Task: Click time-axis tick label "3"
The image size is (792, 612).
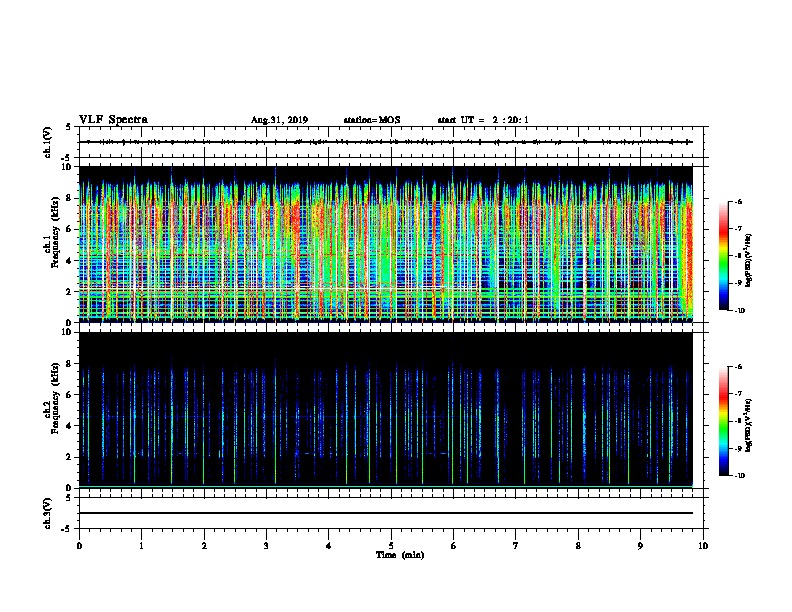Action: pyautogui.click(x=266, y=546)
